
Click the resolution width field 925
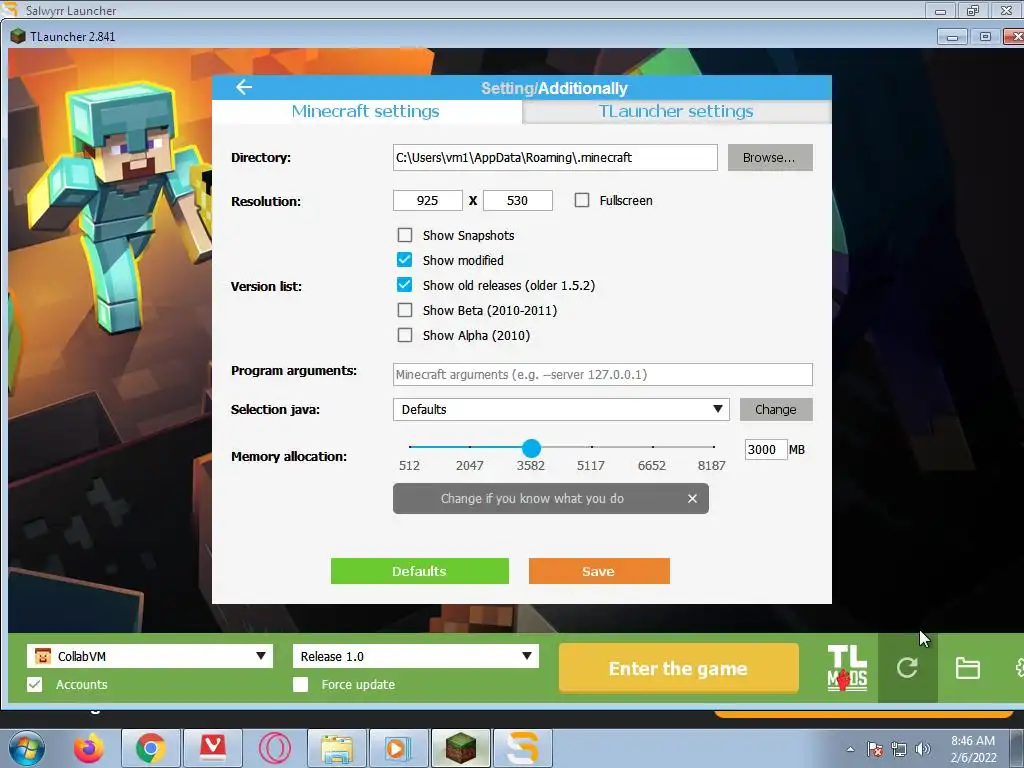[428, 200]
